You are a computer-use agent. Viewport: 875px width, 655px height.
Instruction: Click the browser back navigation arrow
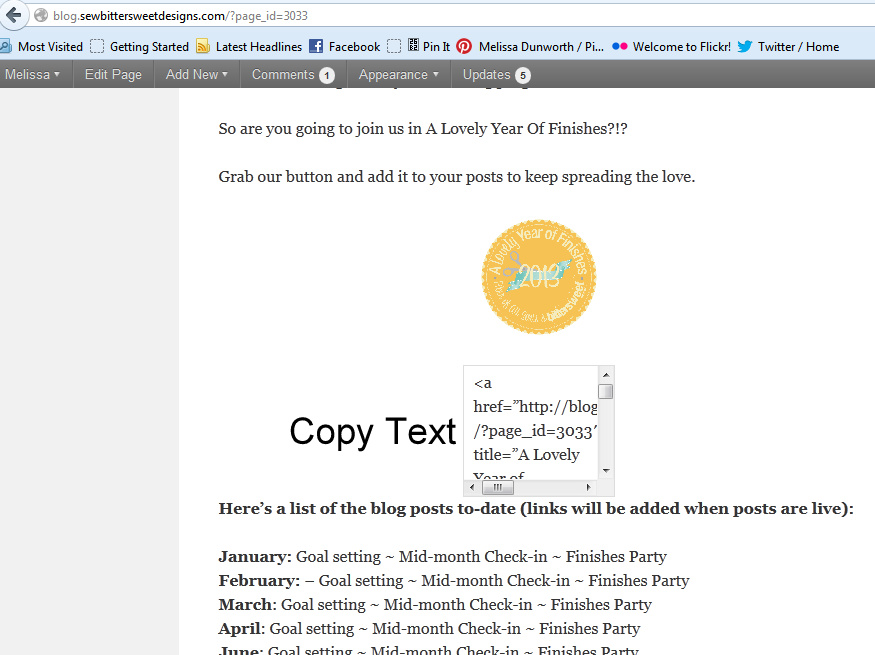point(13,15)
